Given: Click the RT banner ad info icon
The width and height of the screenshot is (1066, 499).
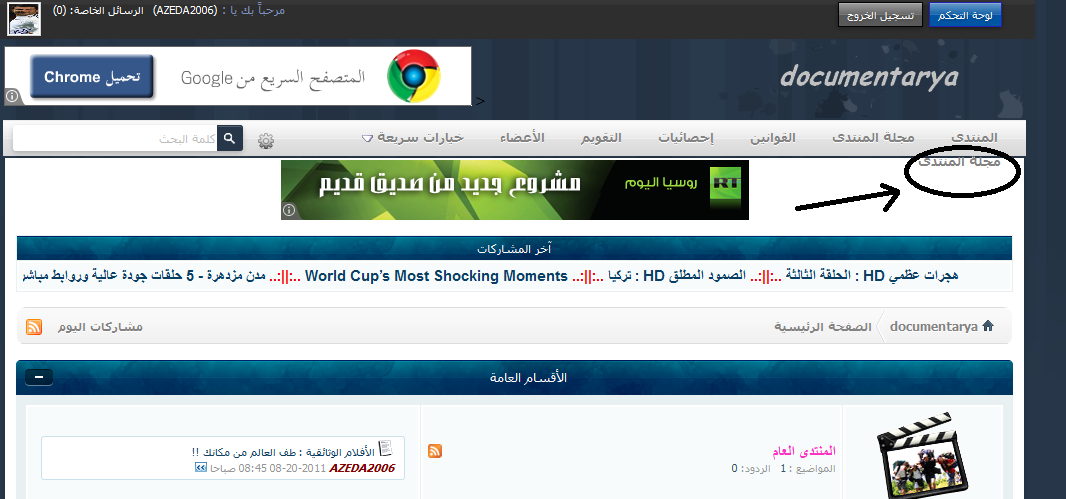Looking at the screenshot, I should 288,211.
